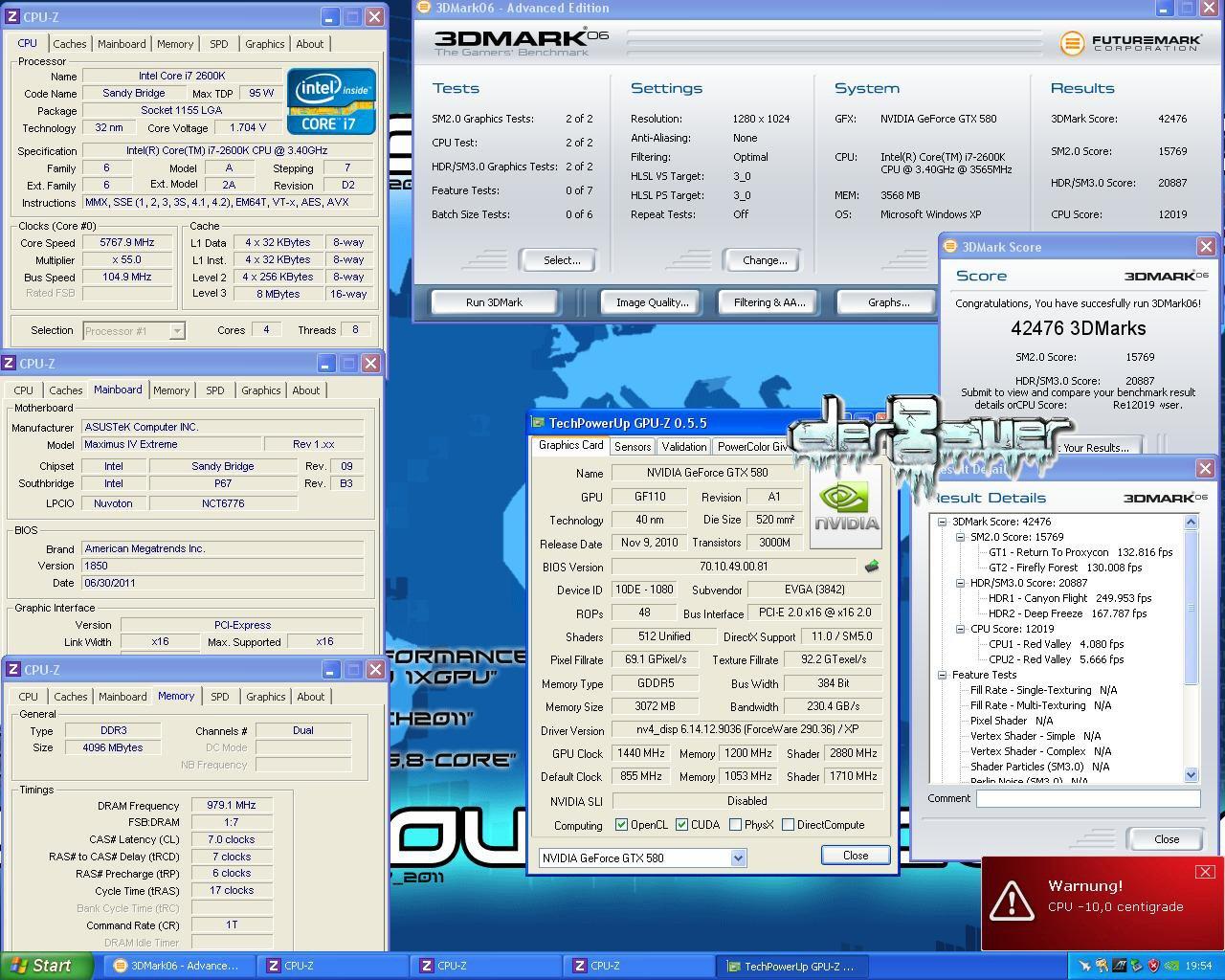This screenshot has height=980, width=1225.
Task: Click Close in the Result Details dialog
Action: click(1167, 839)
